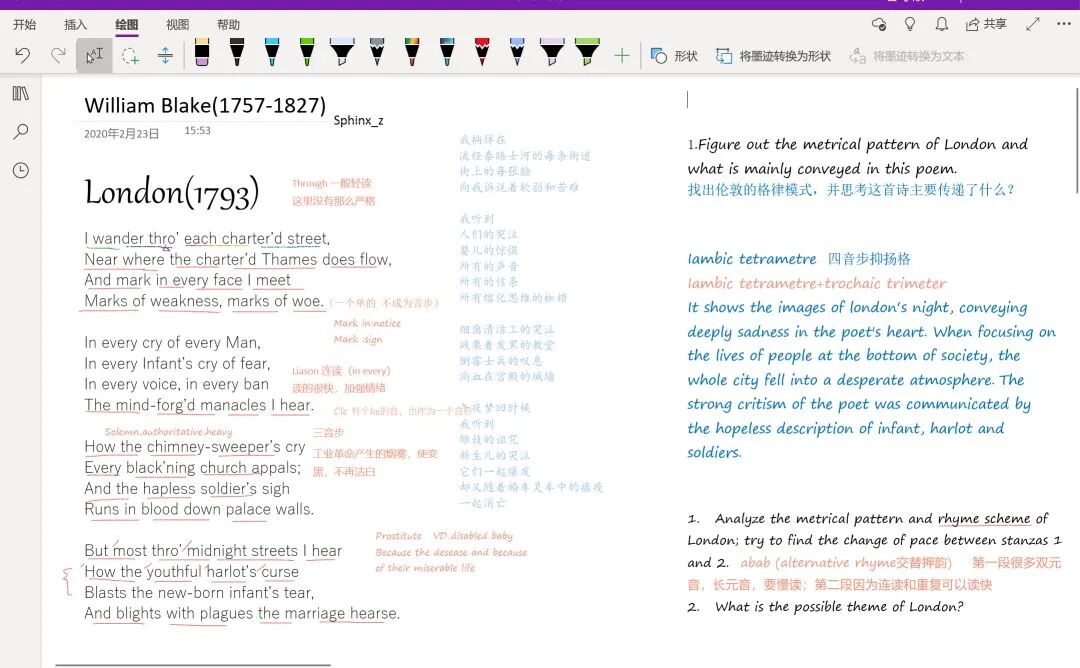Select the ocean-blue ink pen

[x=447, y=52]
